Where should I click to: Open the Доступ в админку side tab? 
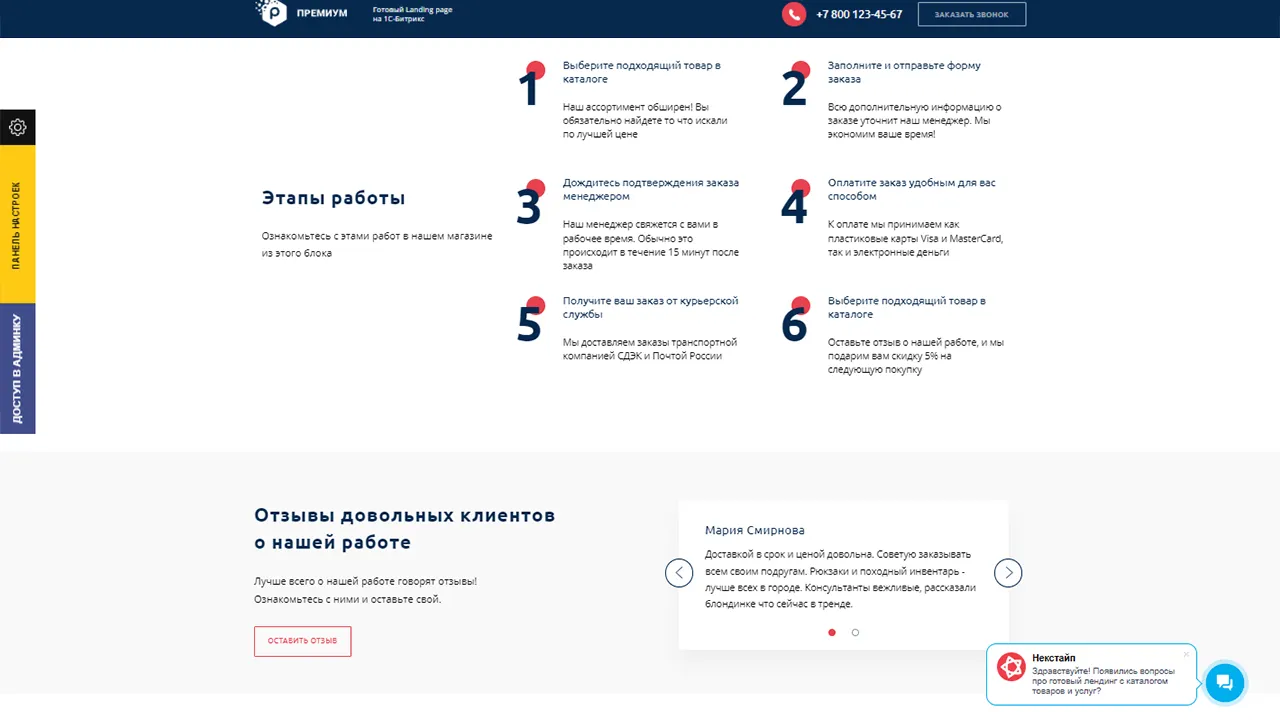(17, 369)
